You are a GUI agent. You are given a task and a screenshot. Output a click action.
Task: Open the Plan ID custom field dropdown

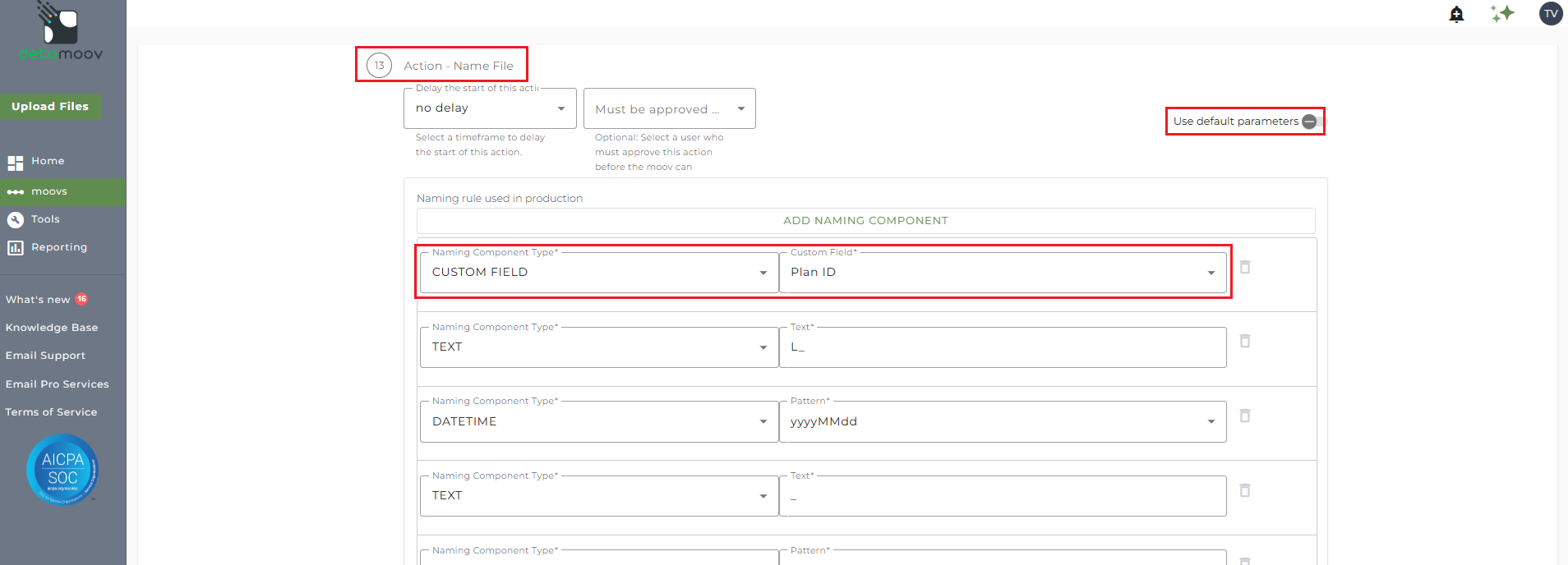1002,273
